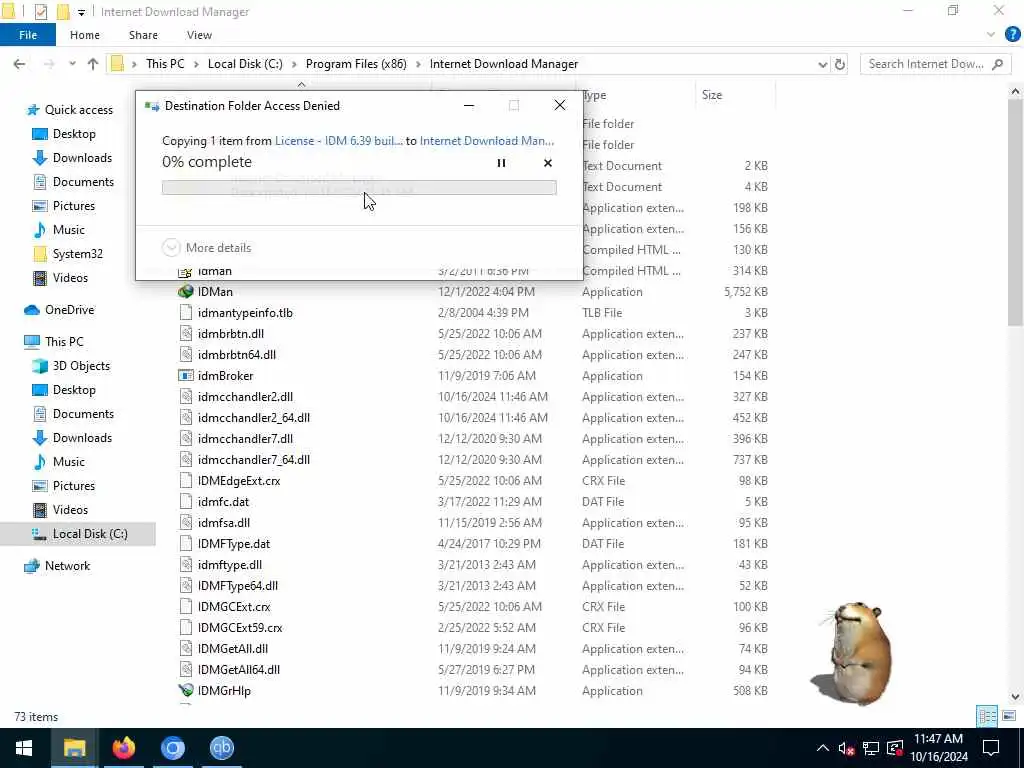1024x768 pixels.
Task: Cancel the copy operation
Action: point(548,163)
